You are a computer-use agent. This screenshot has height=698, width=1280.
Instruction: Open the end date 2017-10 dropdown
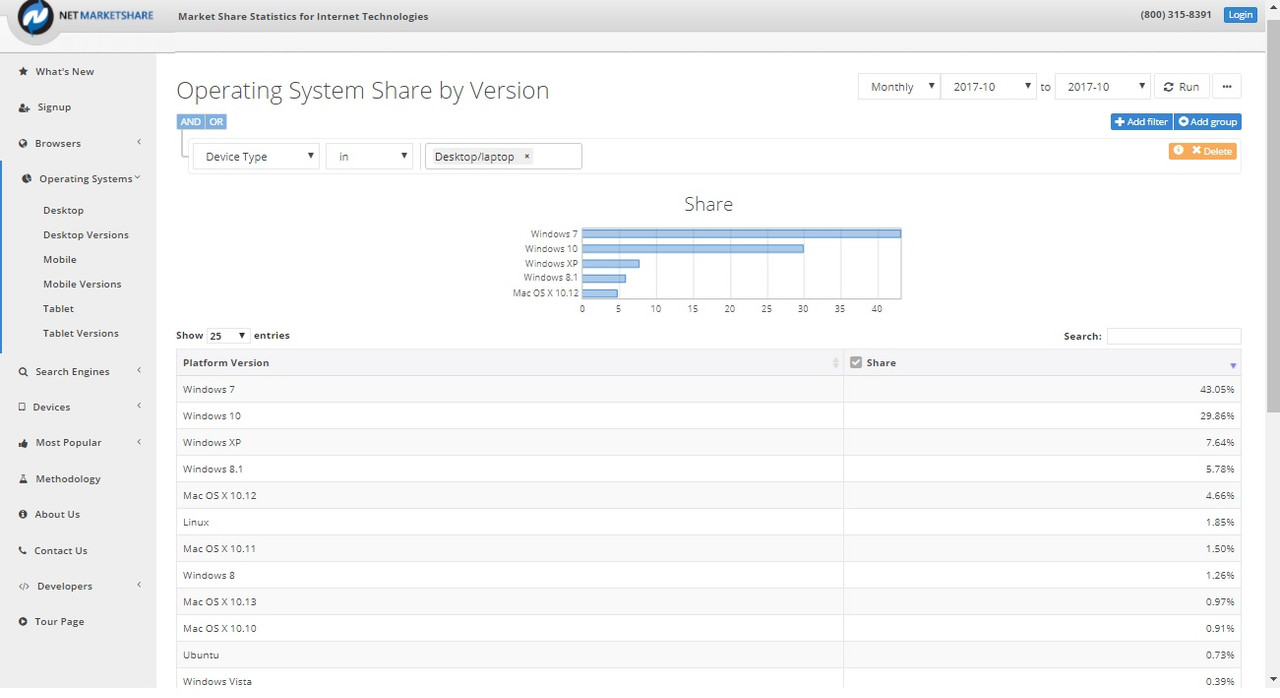[x=1103, y=87]
